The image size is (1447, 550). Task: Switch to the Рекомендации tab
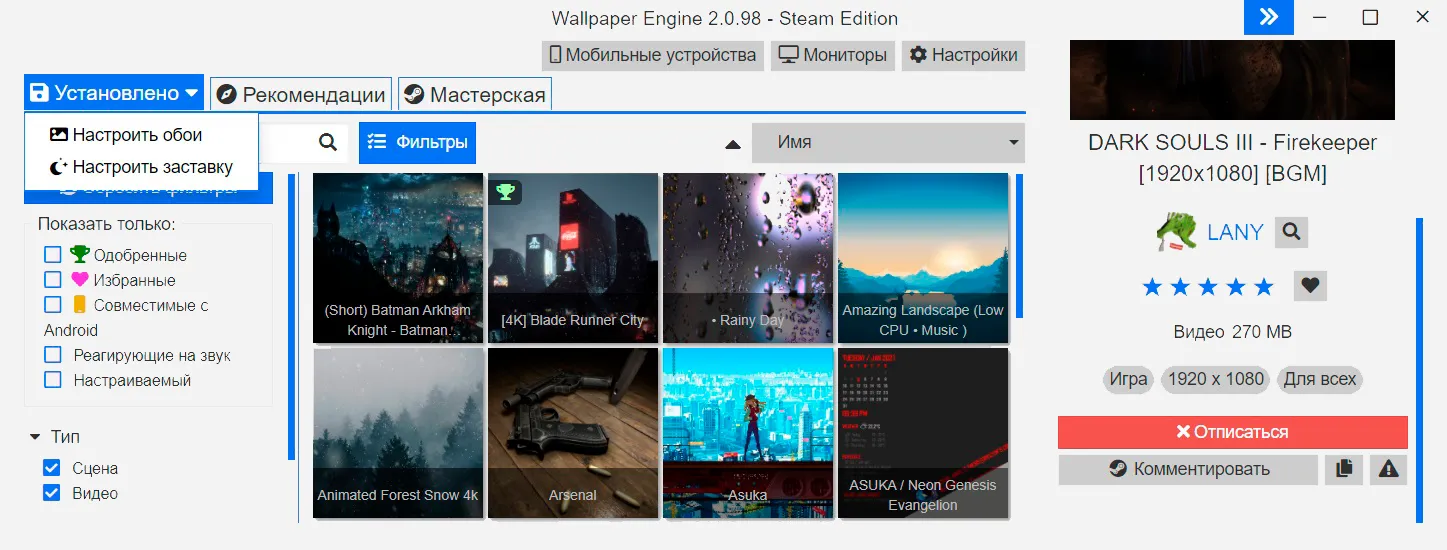point(301,95)
